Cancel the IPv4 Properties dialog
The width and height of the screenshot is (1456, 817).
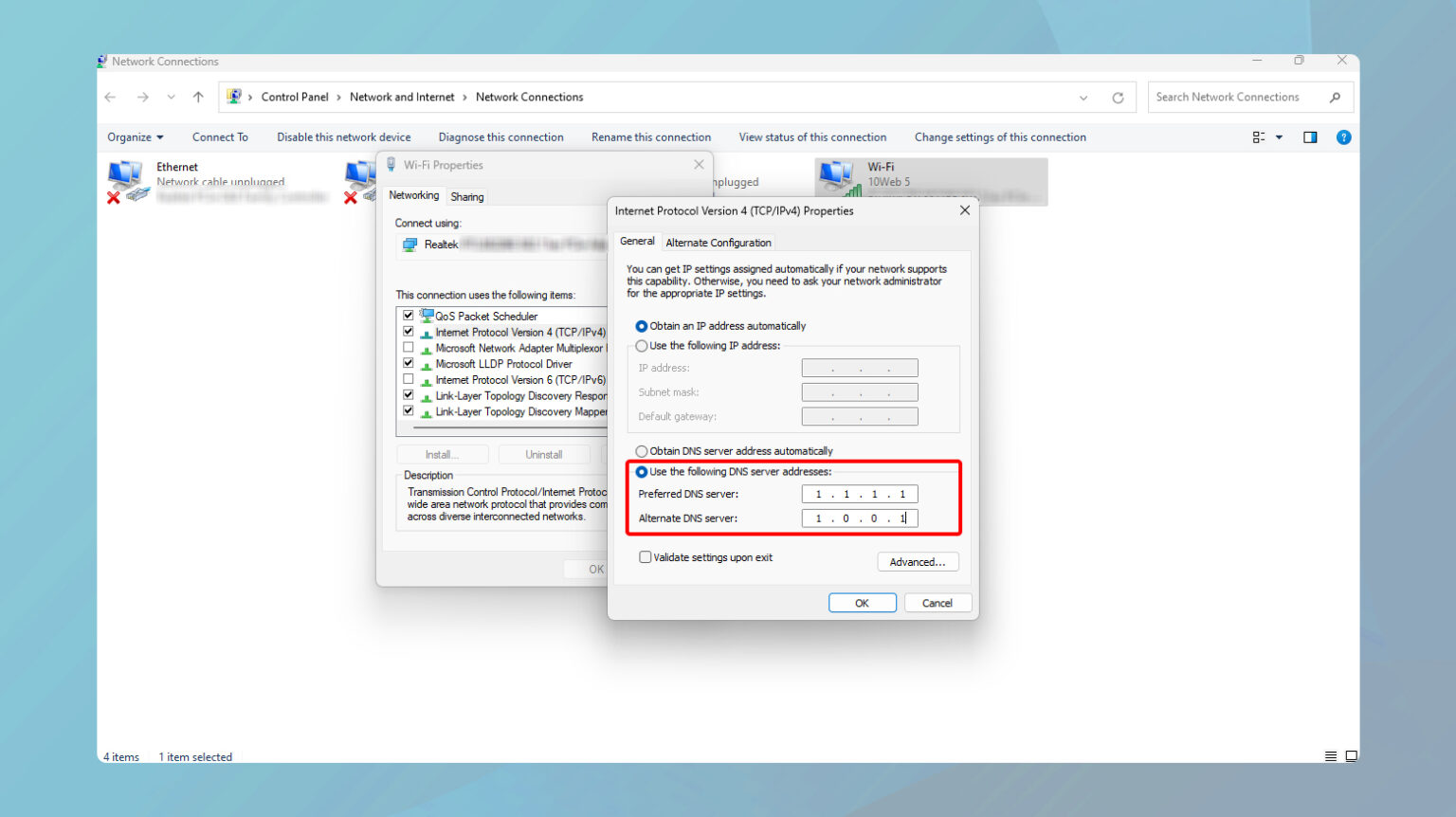(x=937, y=602)
